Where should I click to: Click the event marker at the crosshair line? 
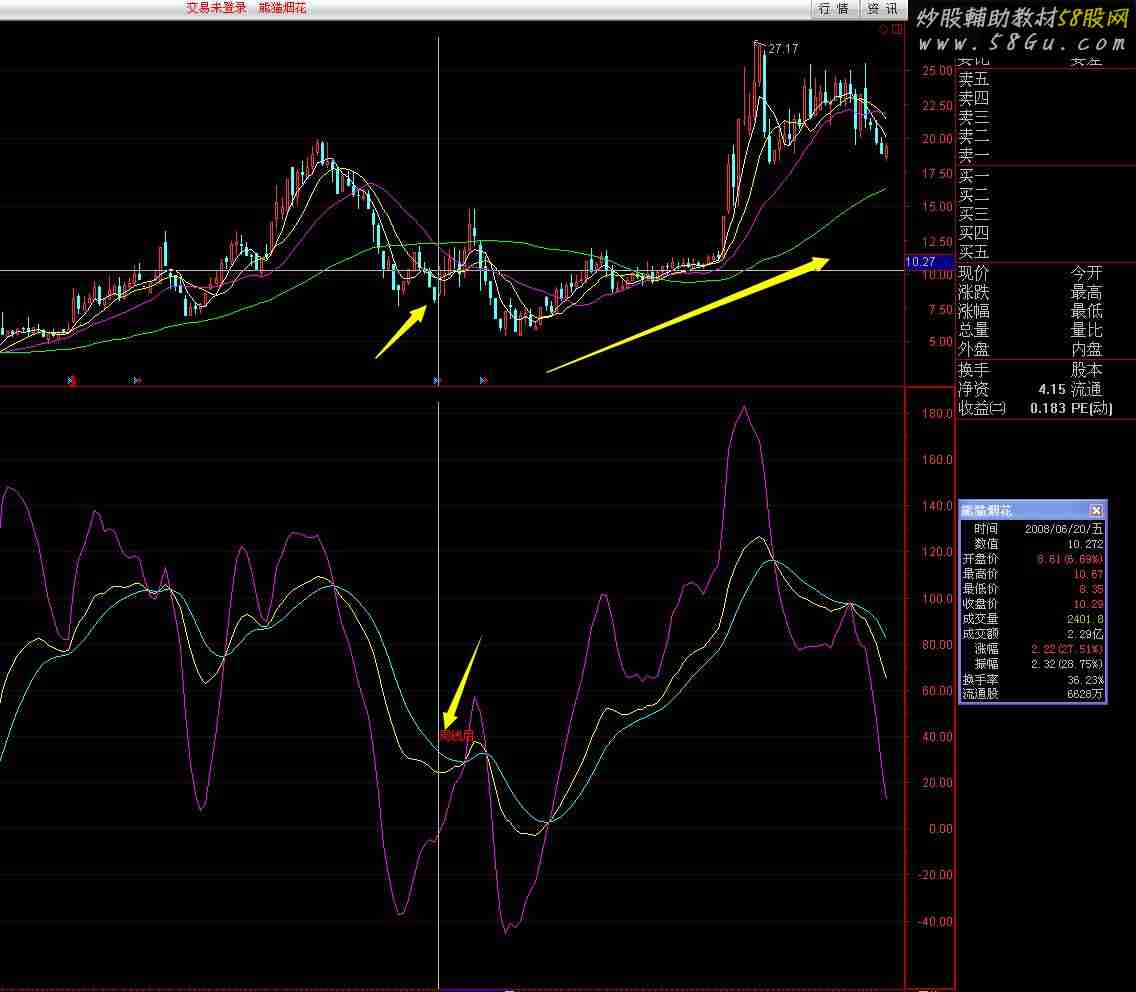(x=437, y=380)
